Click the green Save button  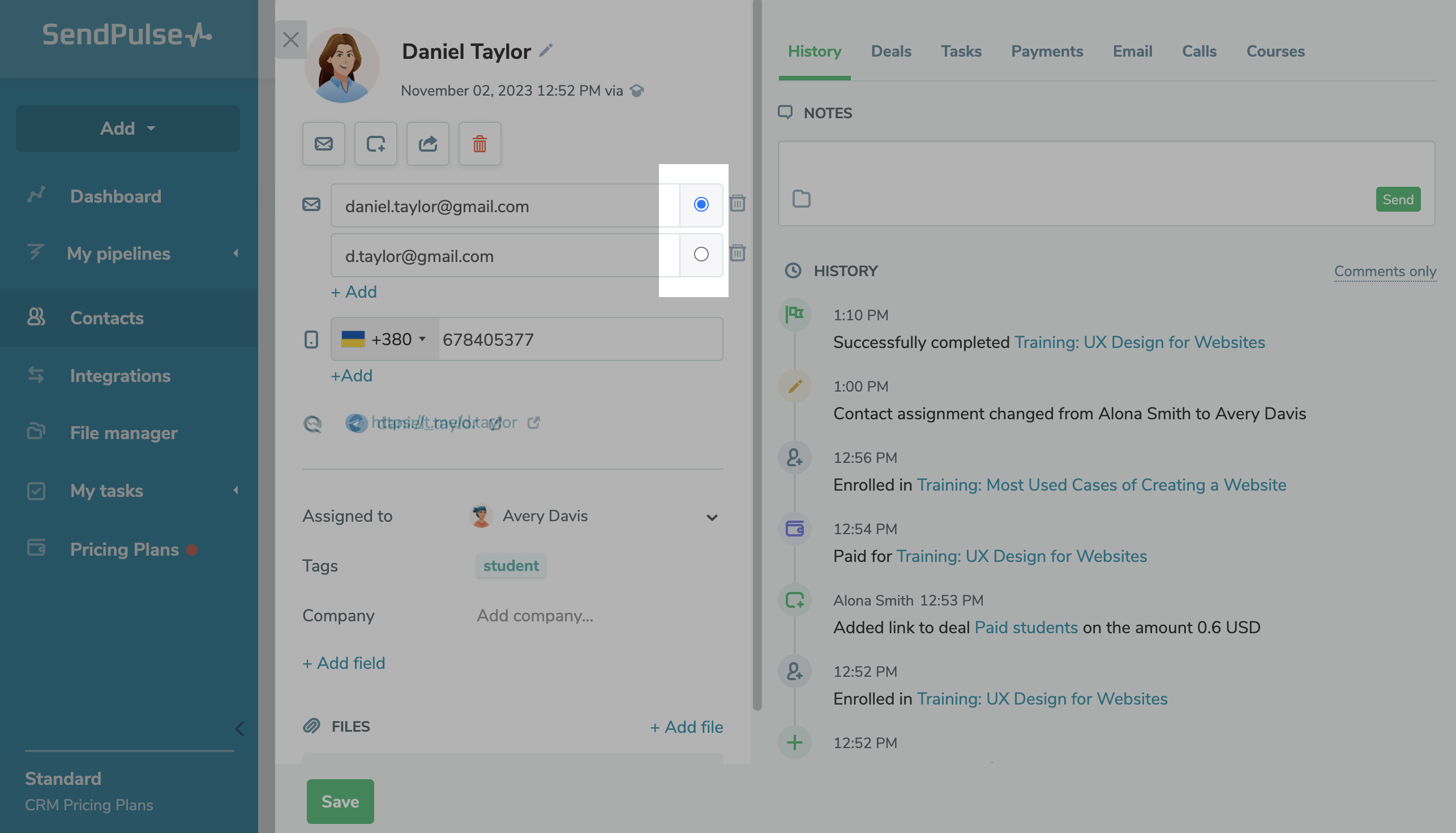(x=340, y=801)
